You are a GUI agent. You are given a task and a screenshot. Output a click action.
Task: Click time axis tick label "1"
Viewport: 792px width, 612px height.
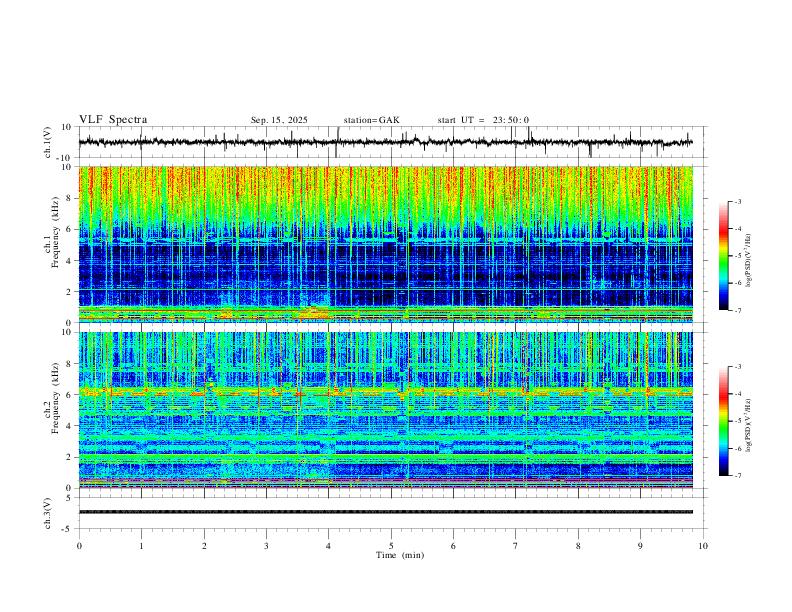point(141,546)
